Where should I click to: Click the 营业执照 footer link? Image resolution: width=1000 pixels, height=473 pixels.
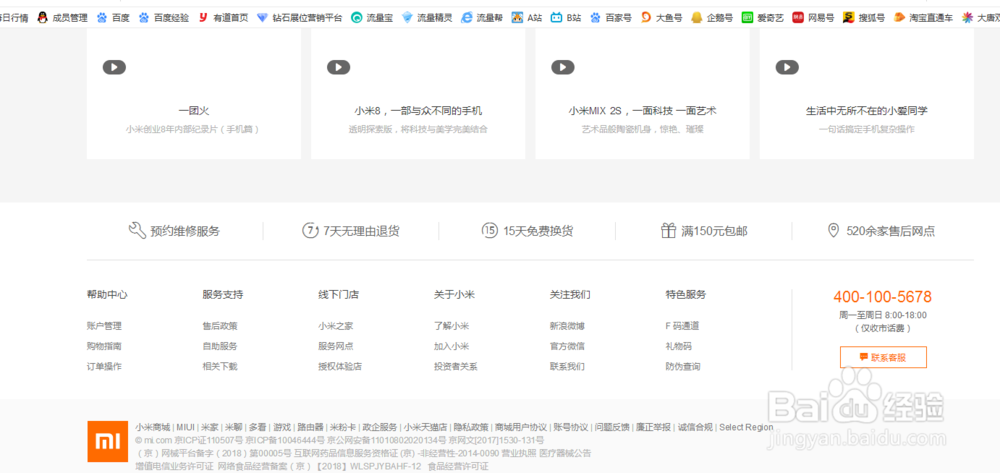[520, 453]
